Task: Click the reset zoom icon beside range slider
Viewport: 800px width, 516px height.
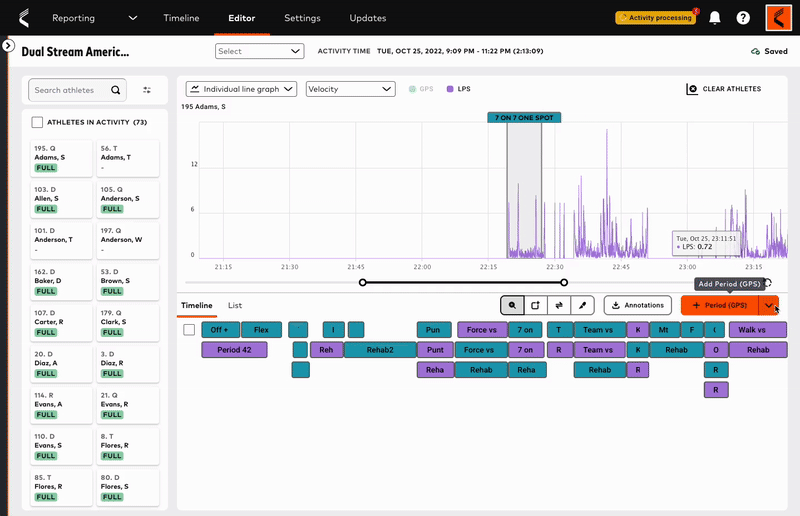Action: (x=767, y=283)
